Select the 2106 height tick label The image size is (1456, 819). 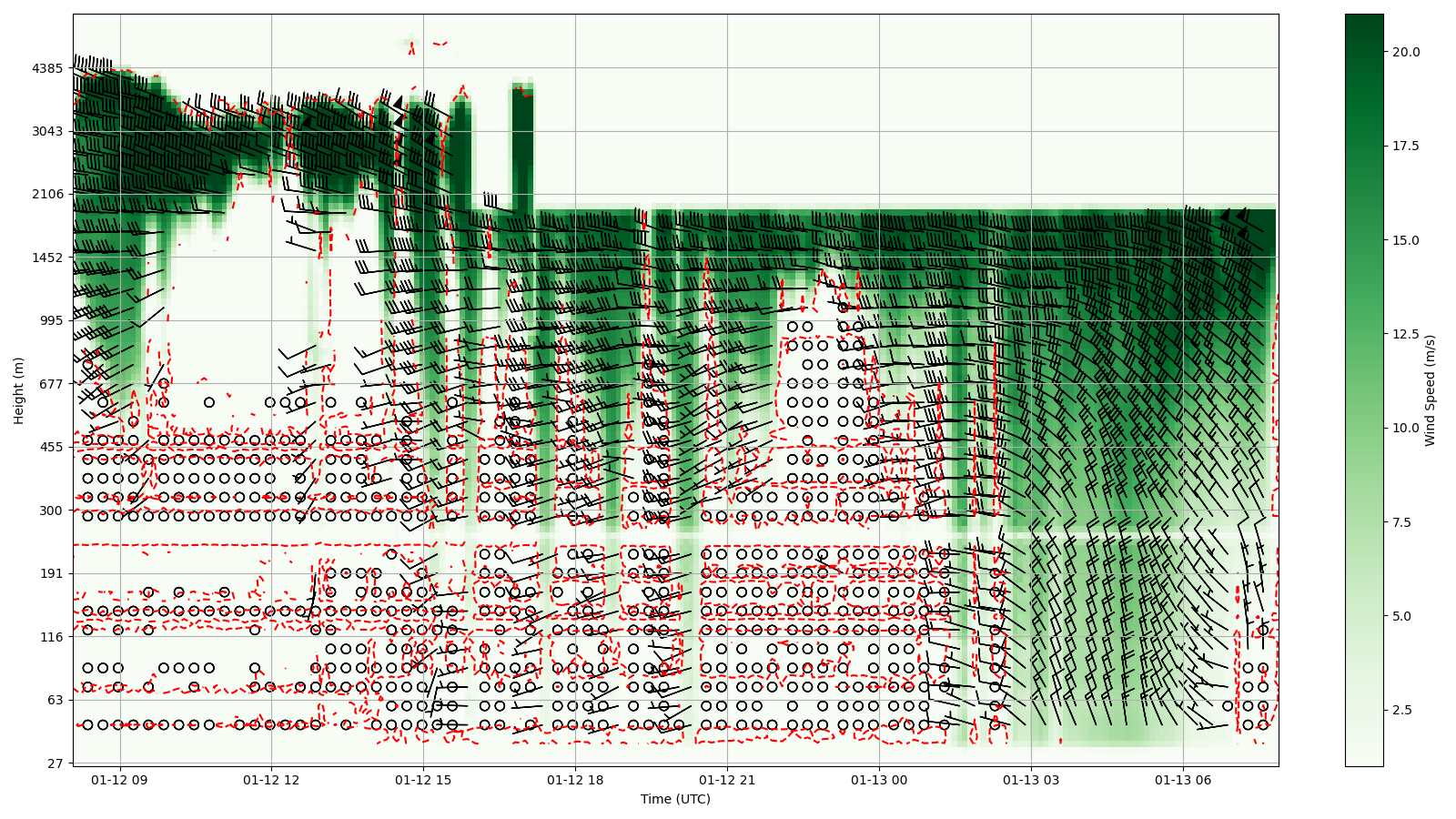click(x=47, y=194)
